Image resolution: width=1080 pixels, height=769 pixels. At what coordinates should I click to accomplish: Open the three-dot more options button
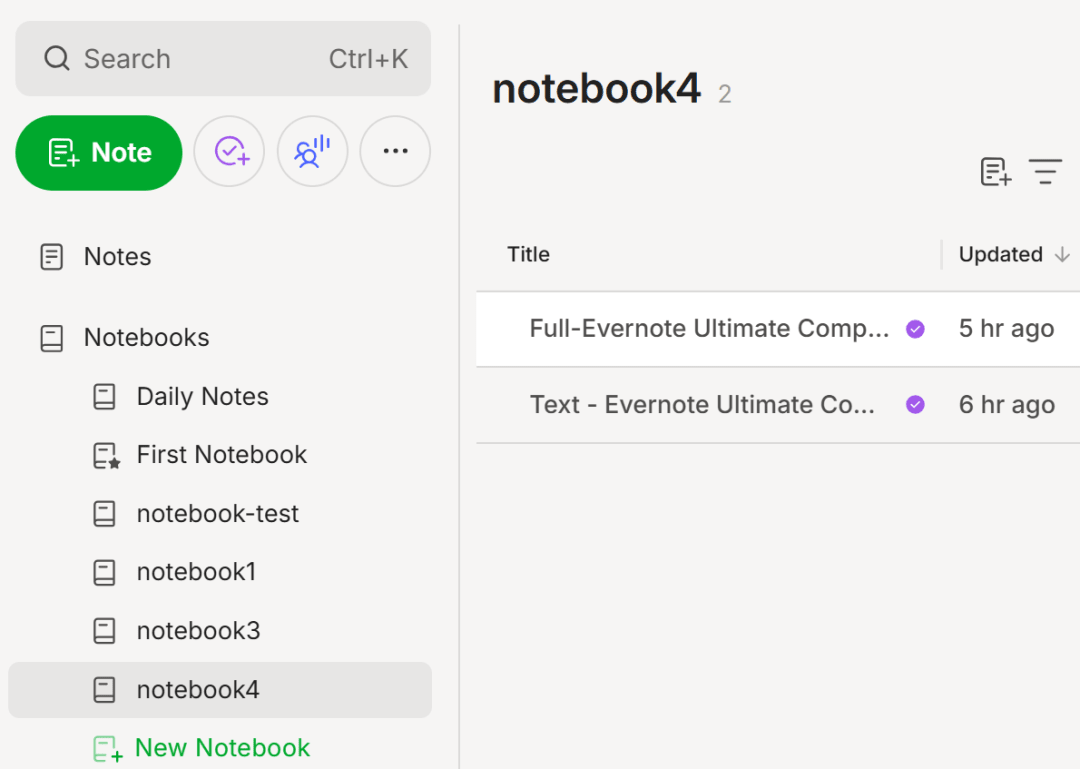(395, 151)
